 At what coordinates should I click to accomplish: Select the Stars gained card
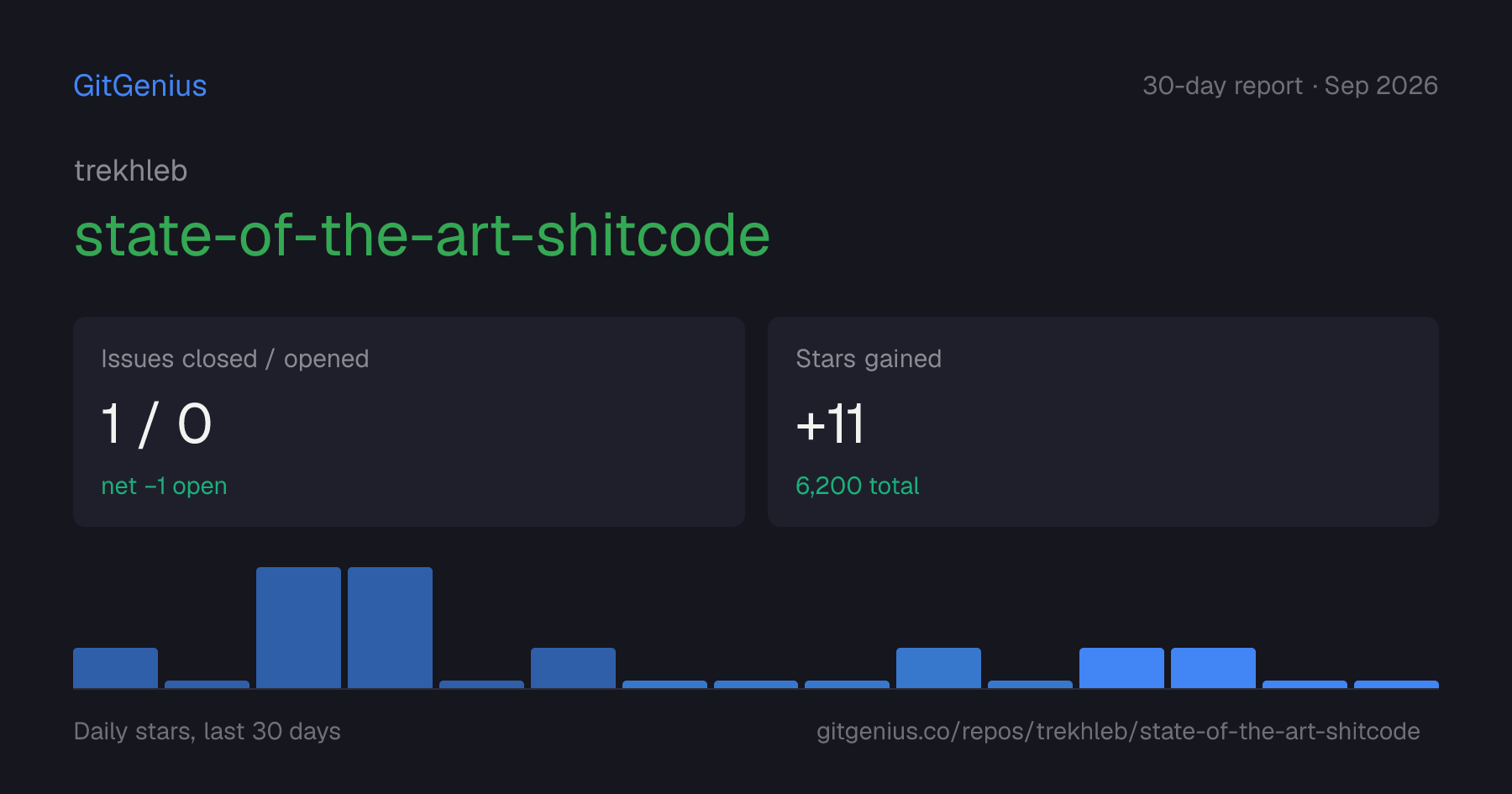[x=1103, y=422]
